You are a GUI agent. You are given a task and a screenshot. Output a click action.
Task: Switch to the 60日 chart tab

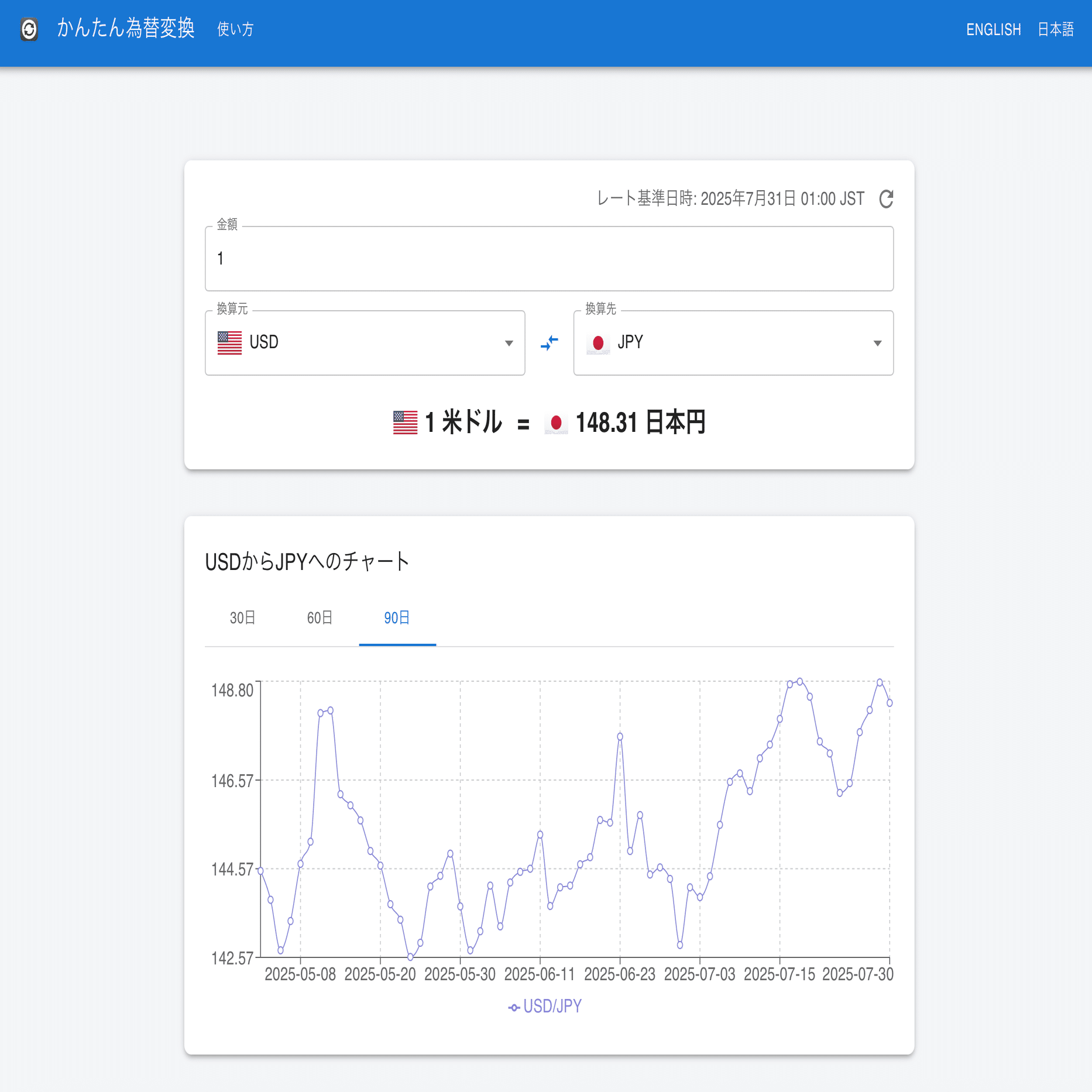[319, 617]
